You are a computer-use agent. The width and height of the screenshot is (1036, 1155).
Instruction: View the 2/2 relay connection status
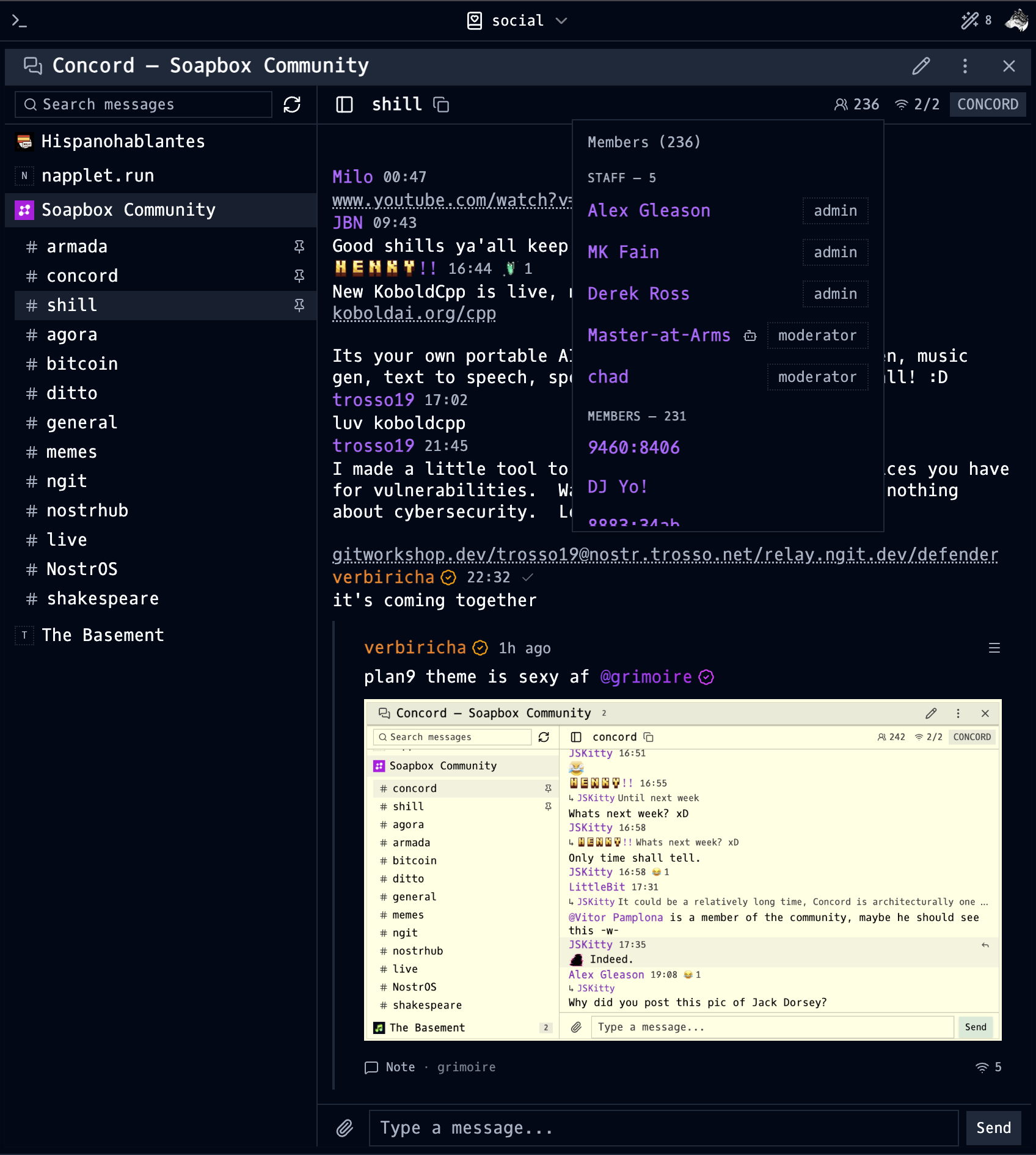pyautogui.click(x=917, y=105)
